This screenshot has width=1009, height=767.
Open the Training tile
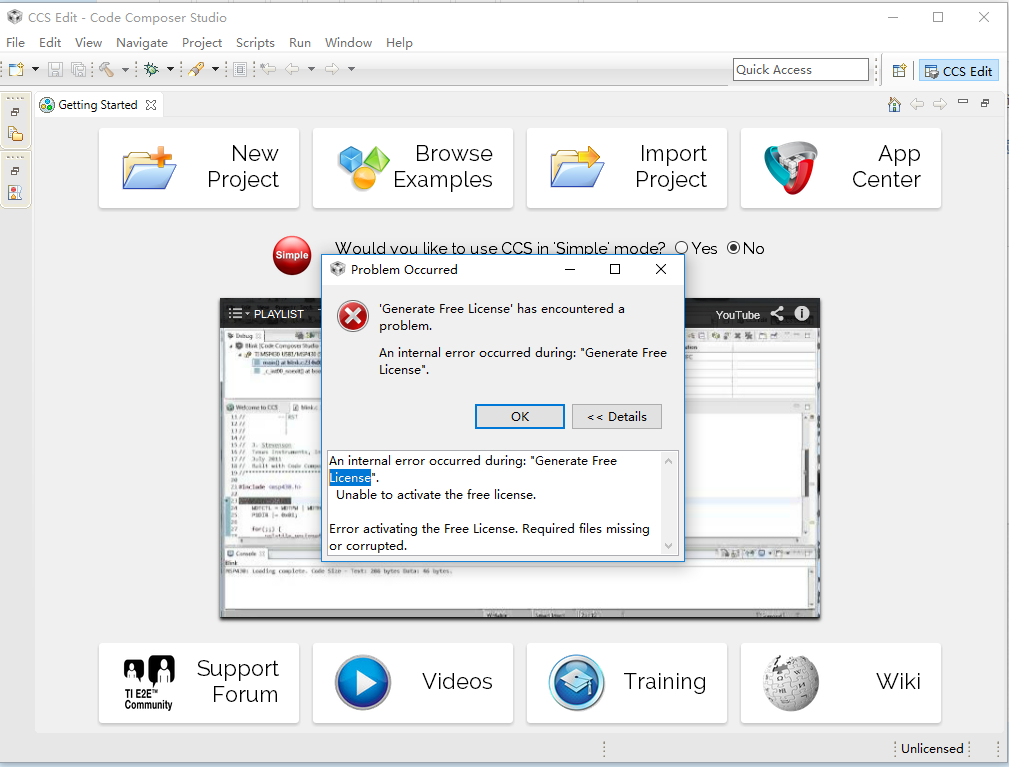[x=627, y=683]
